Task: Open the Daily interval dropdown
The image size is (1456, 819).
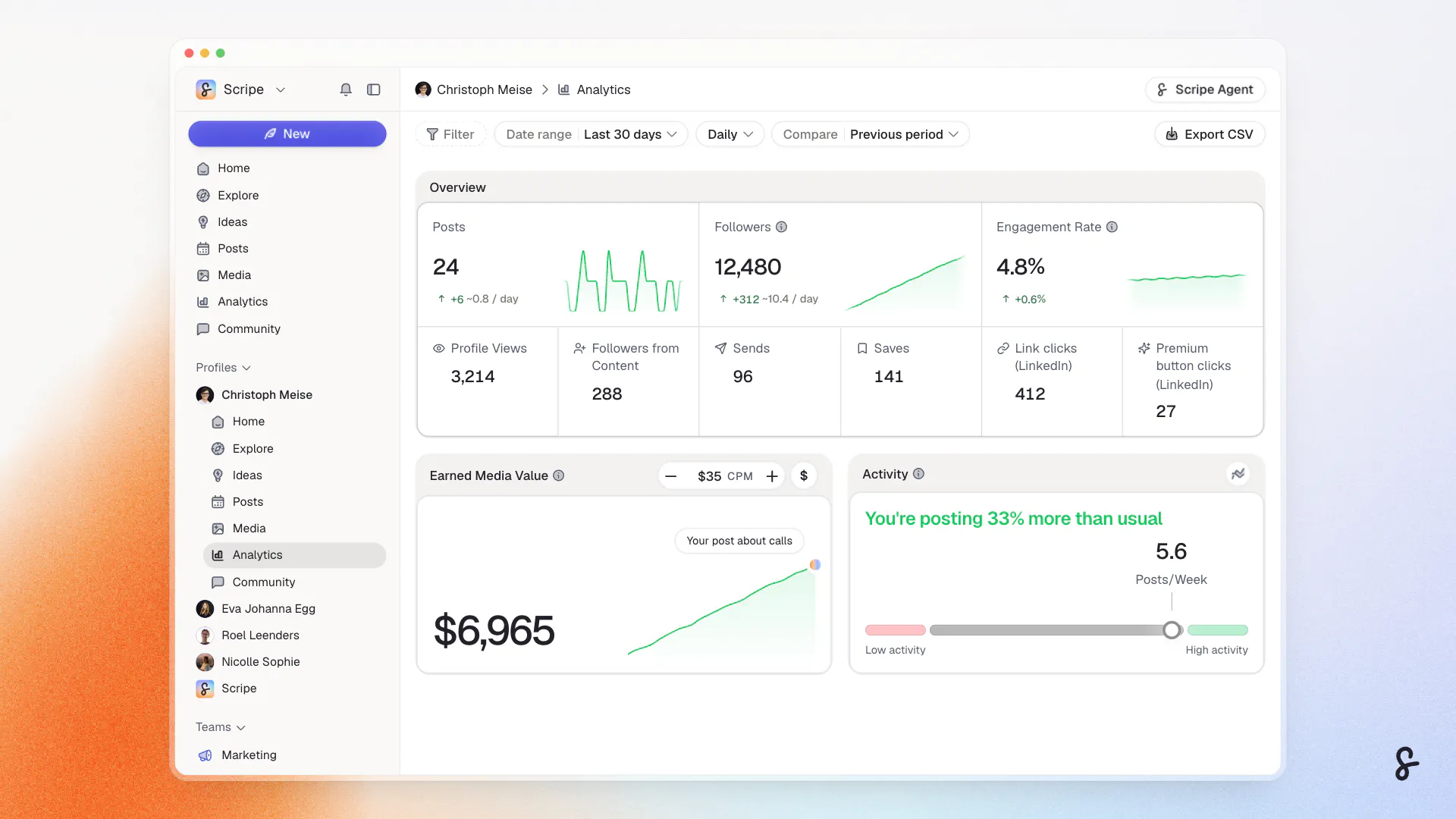Action: [730, 134]
